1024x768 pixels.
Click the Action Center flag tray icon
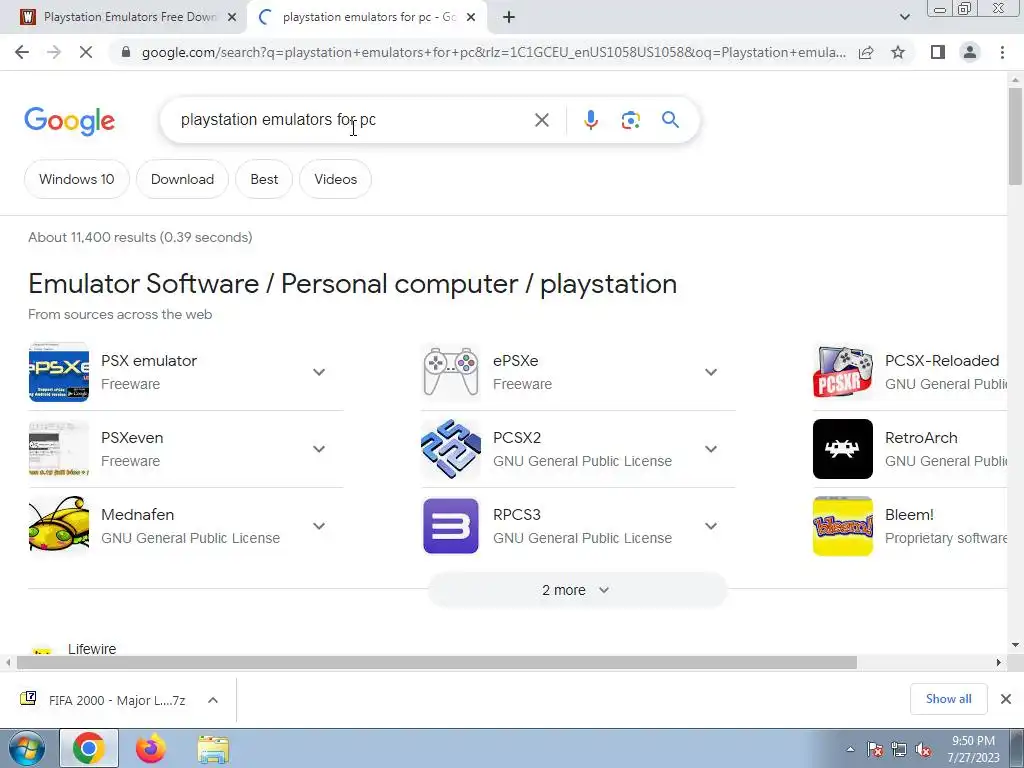pos(875,750)
